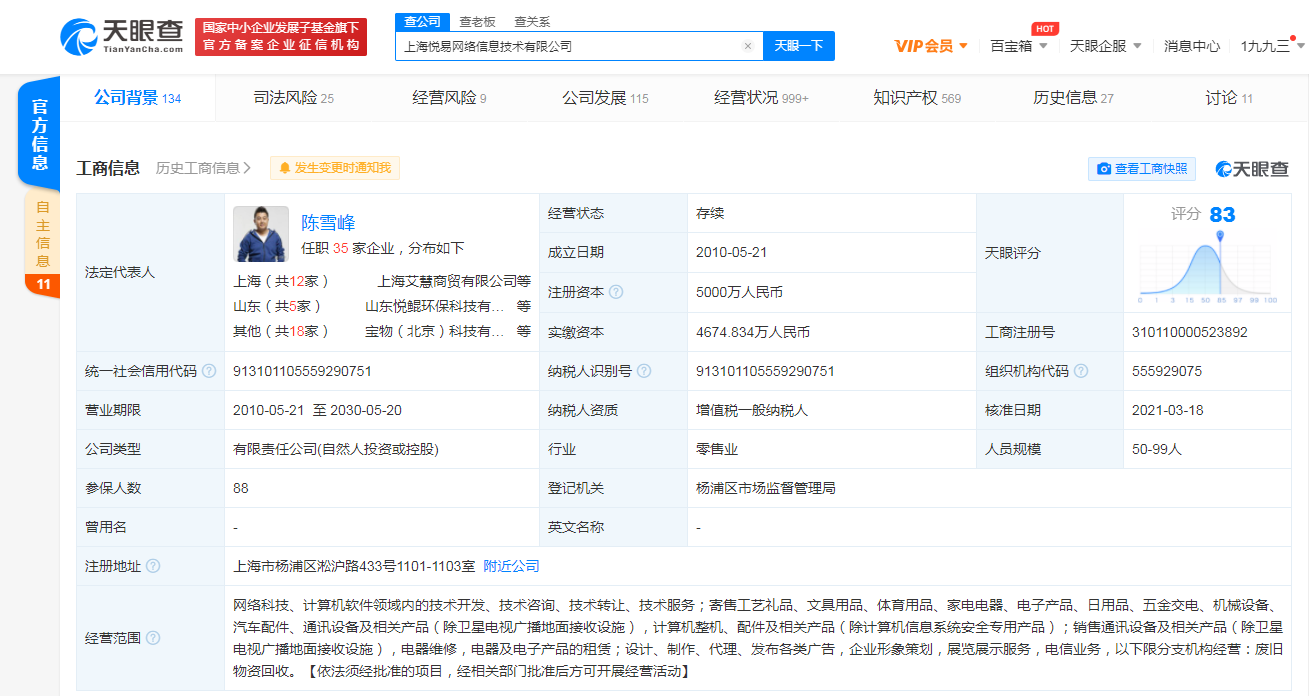
Task: Switch to the 司法风险 tab
Action: point(293,98)
